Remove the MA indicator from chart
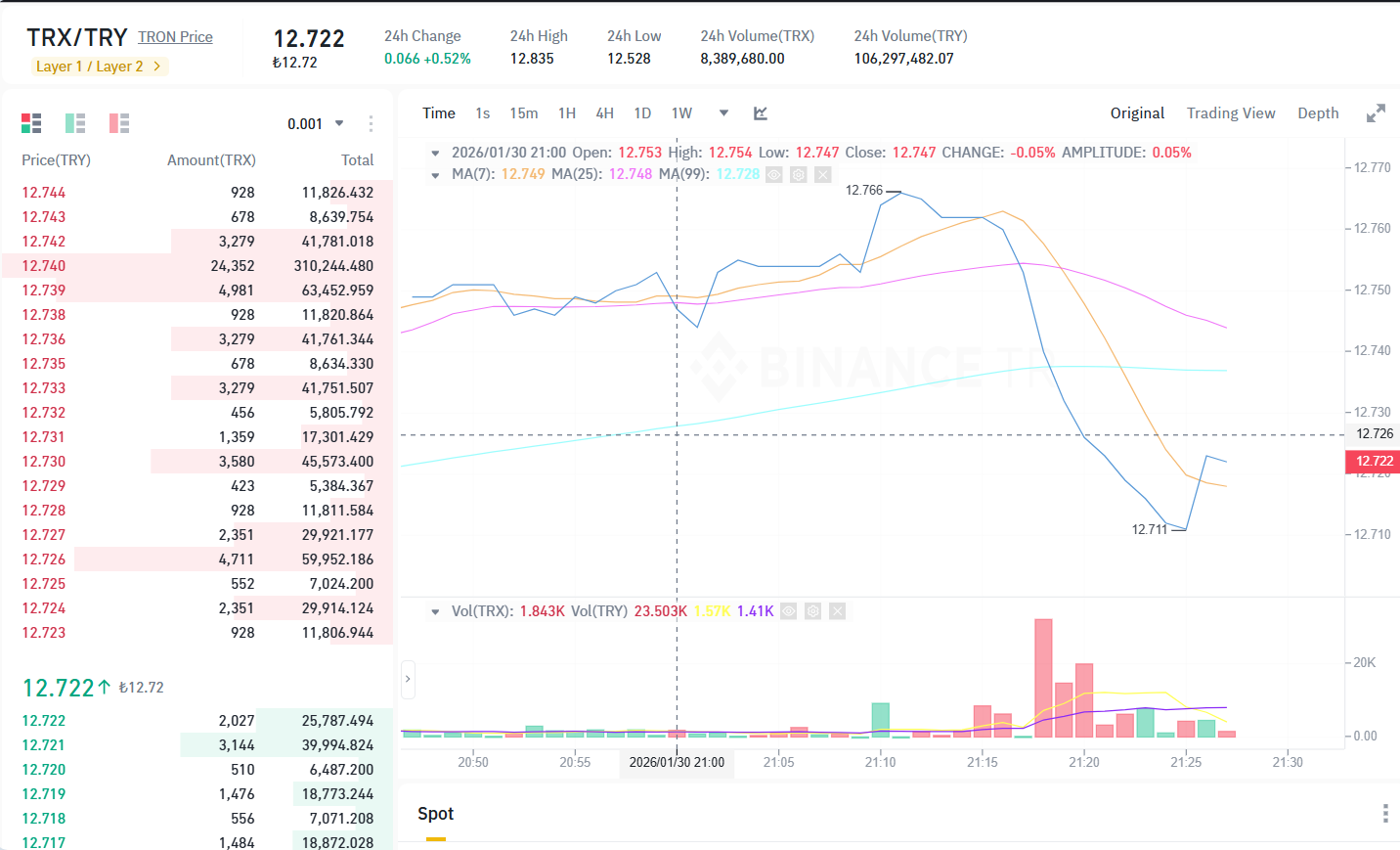Viewport: 1400px width, 850px height. [x=823, y=174]
